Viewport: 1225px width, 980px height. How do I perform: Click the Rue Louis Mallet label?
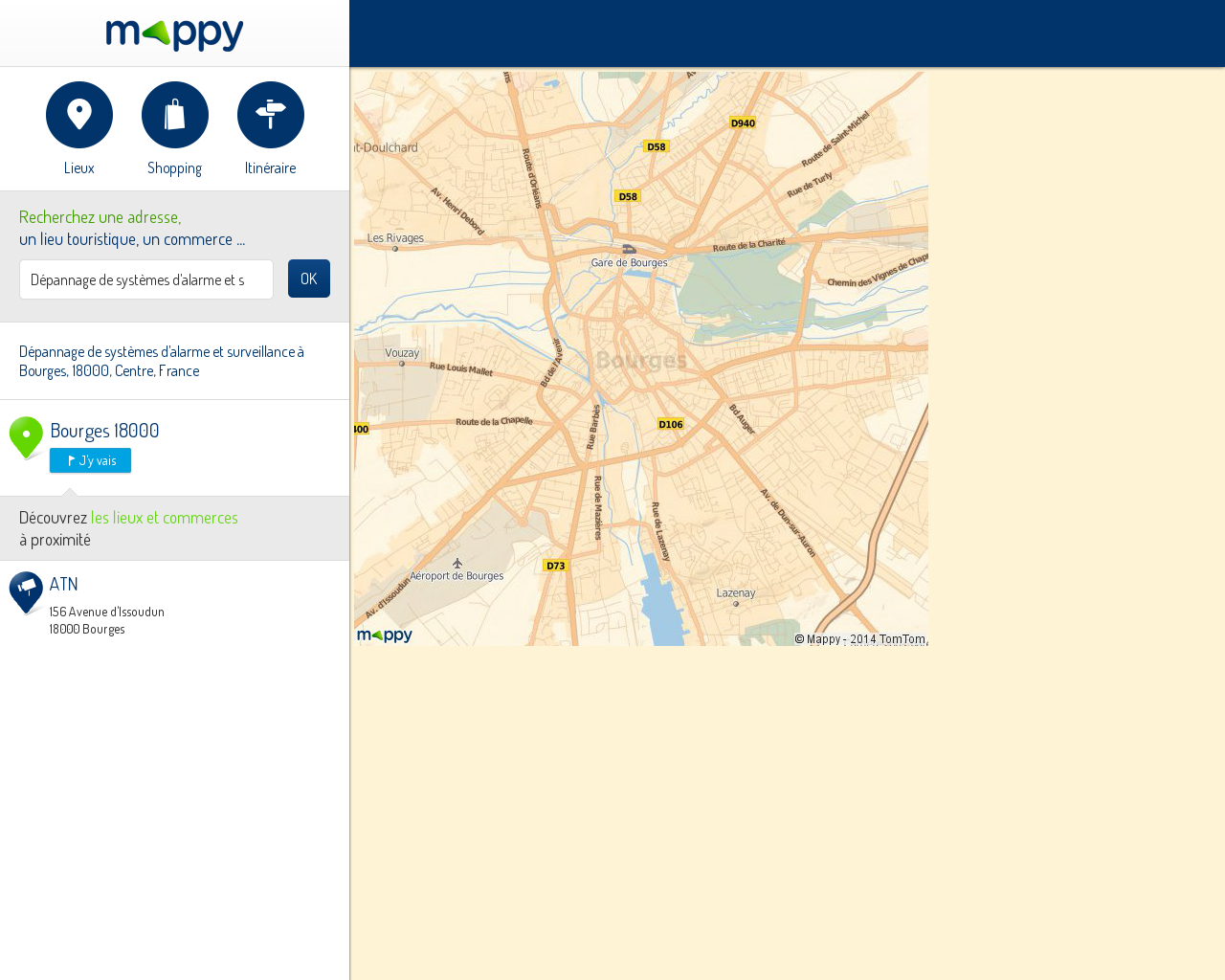click(461, 368)
